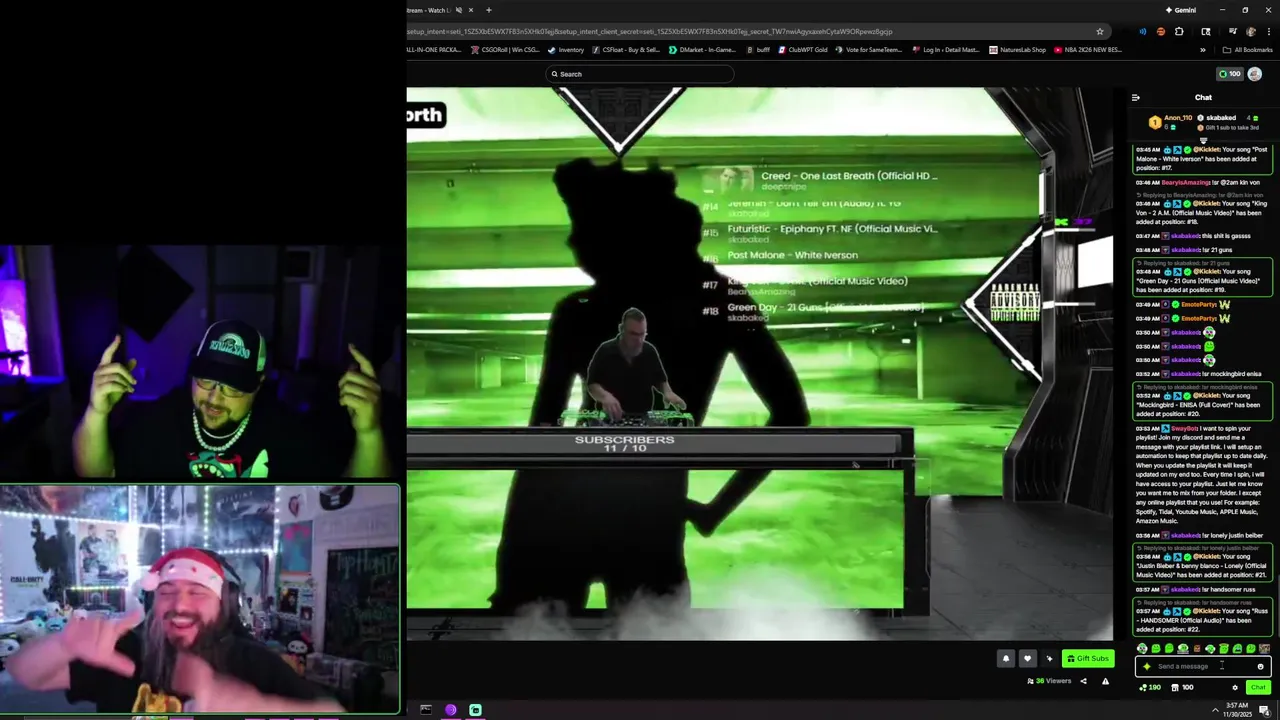The image size is (1280, 720).
Task: Click the last emote in quick emote row
Action: pos(1264,649)
